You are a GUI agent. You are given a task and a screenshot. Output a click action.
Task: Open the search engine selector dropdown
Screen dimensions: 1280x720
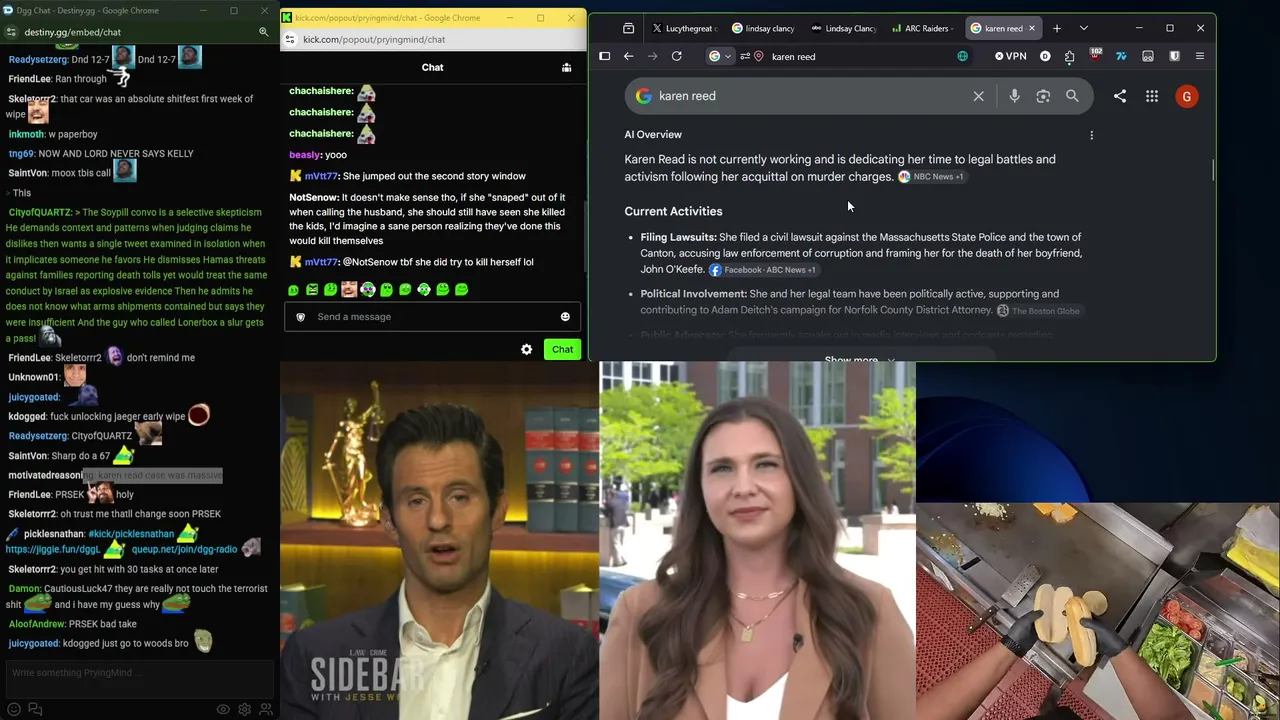[x=720, y=56]
